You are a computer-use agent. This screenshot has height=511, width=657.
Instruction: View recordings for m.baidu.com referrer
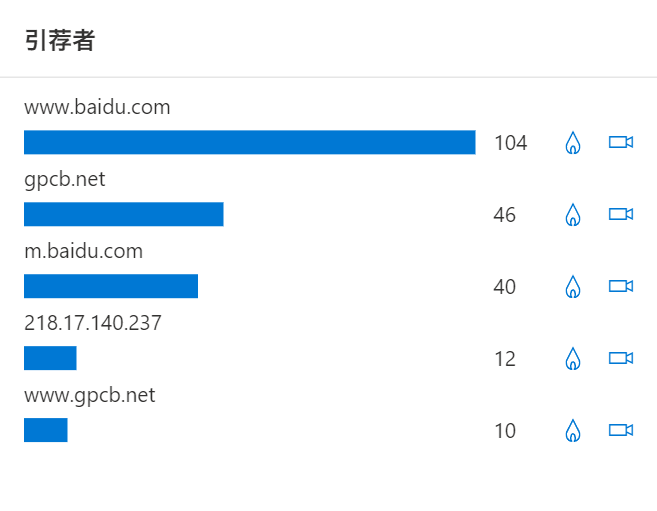(621, 286)
